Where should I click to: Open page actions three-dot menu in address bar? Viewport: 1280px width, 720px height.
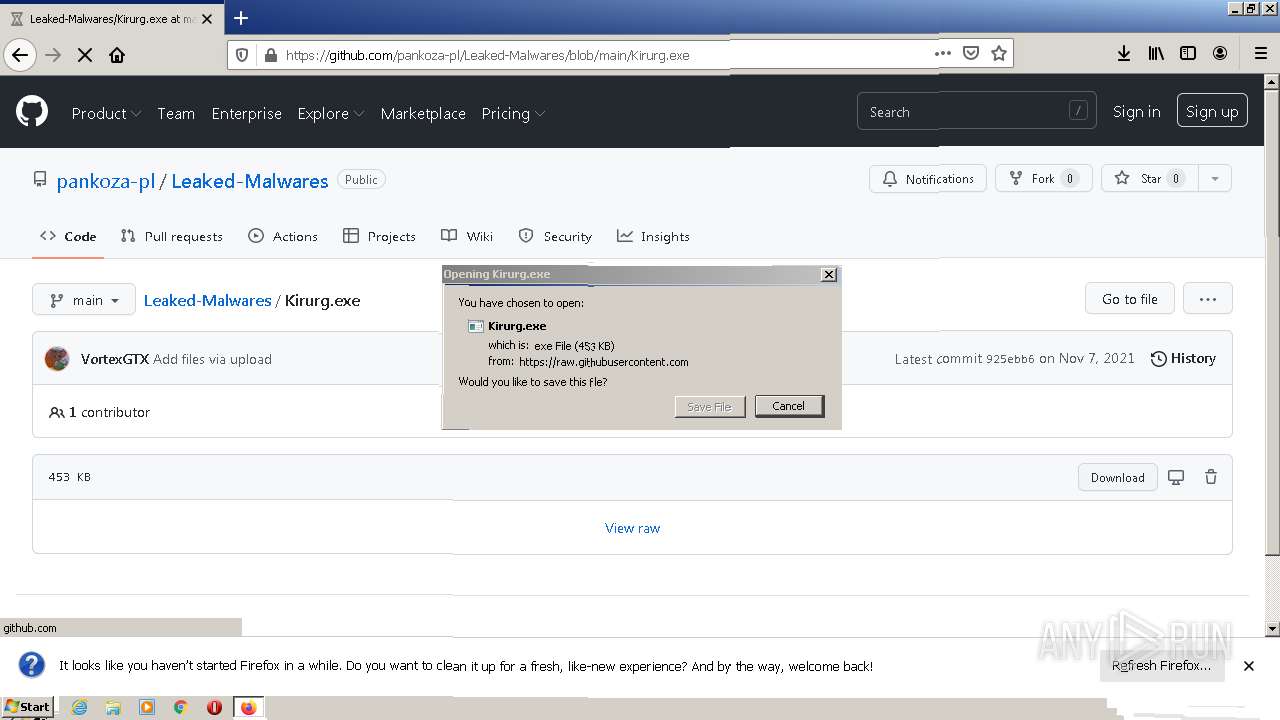click(942, 54)
